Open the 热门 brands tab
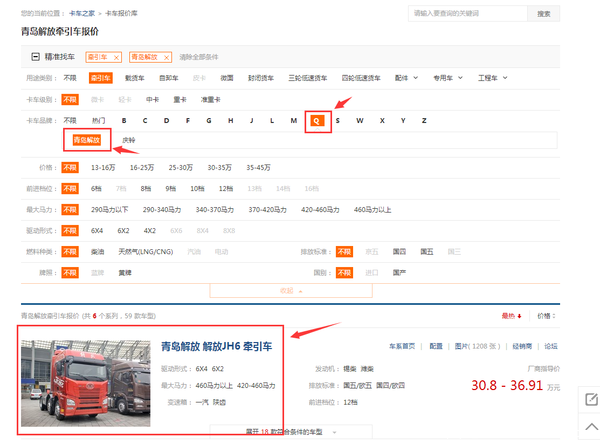 98,121
